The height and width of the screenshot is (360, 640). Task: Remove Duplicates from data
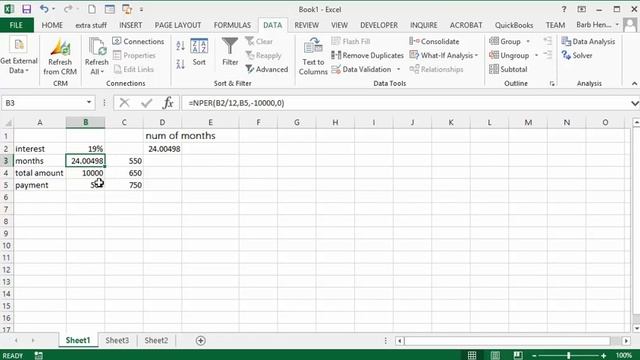[x=367, y=55]
